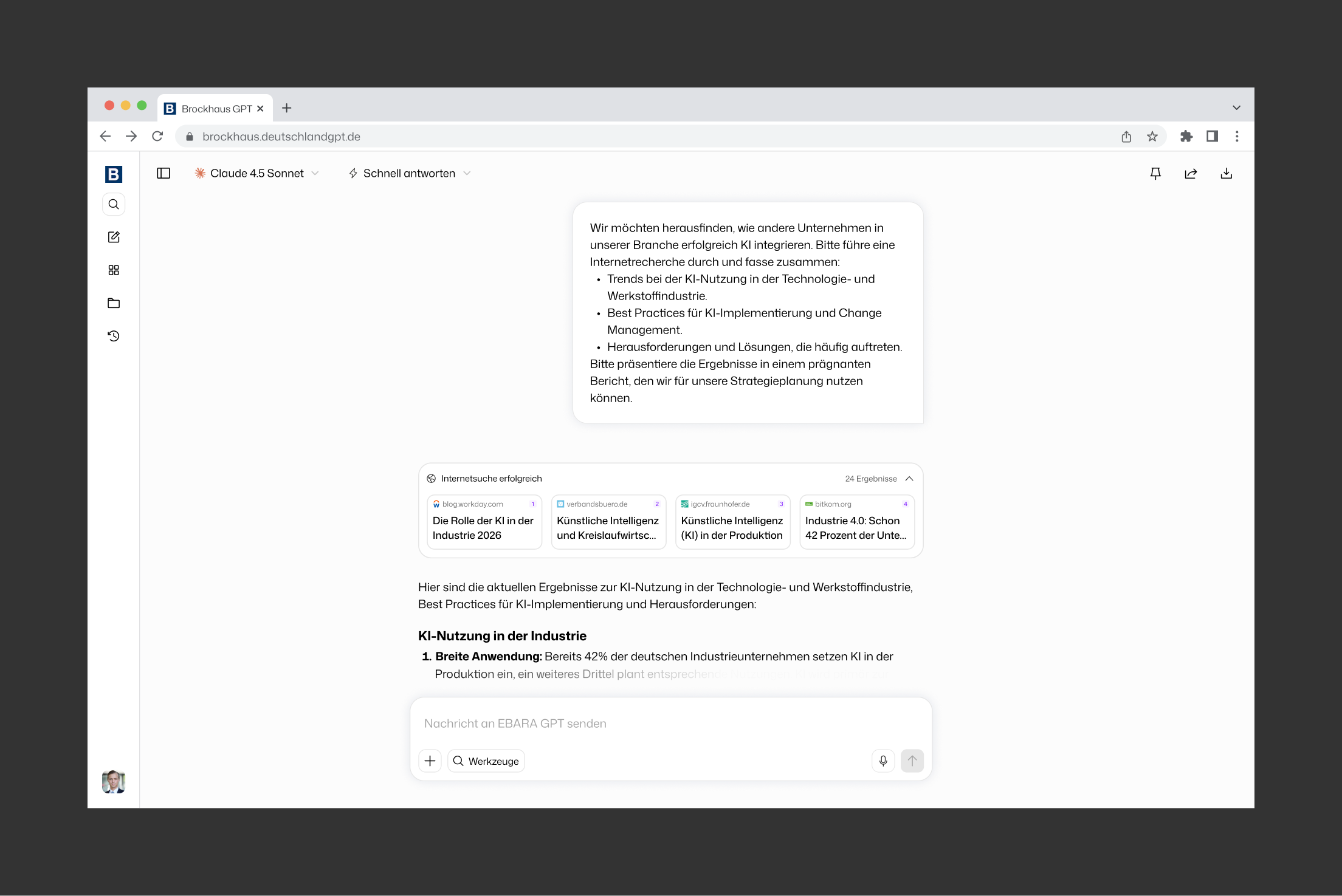Viewport: 1342px width, 896px height.
Task: Toggle the sidebar with the panel icon
Action: 163,173
